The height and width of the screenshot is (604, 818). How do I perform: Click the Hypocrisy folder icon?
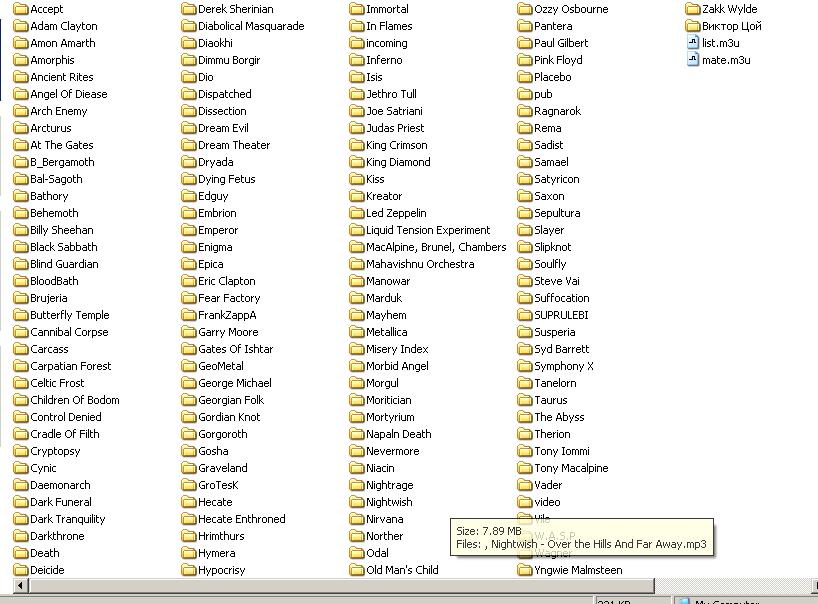(x=189, y=570)
